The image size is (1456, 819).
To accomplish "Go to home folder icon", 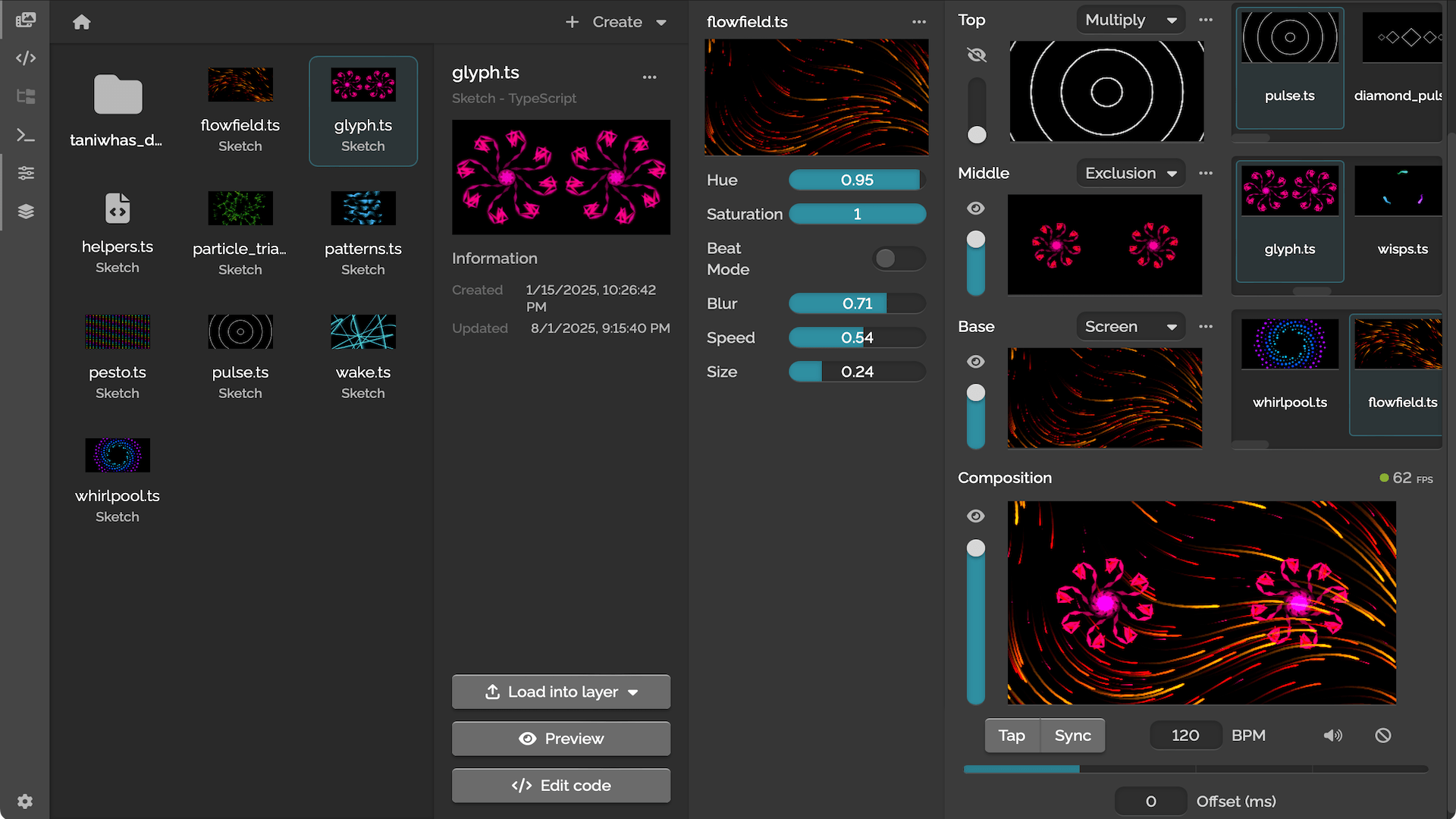I will [x=82, y=22].
